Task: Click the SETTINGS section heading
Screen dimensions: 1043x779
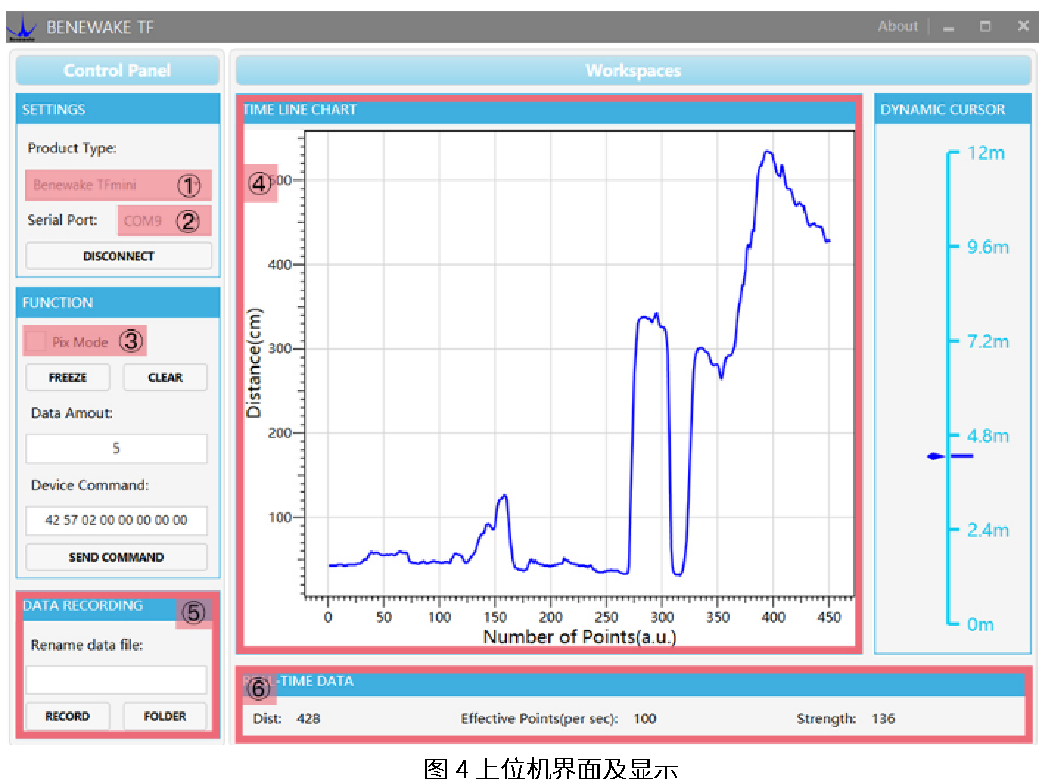Action: click(x=53, y=110)
